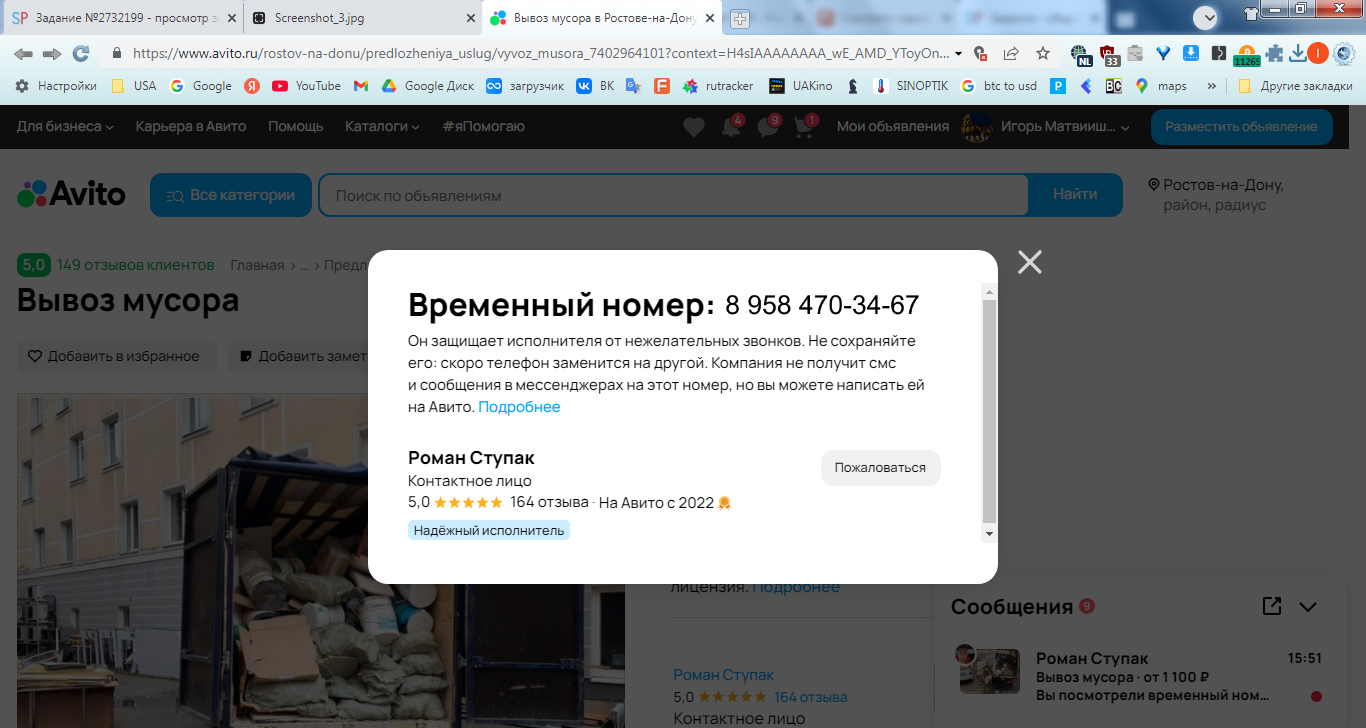Open the Google Translate bookmark icon

pyautogui.click(x=633, y=86)
